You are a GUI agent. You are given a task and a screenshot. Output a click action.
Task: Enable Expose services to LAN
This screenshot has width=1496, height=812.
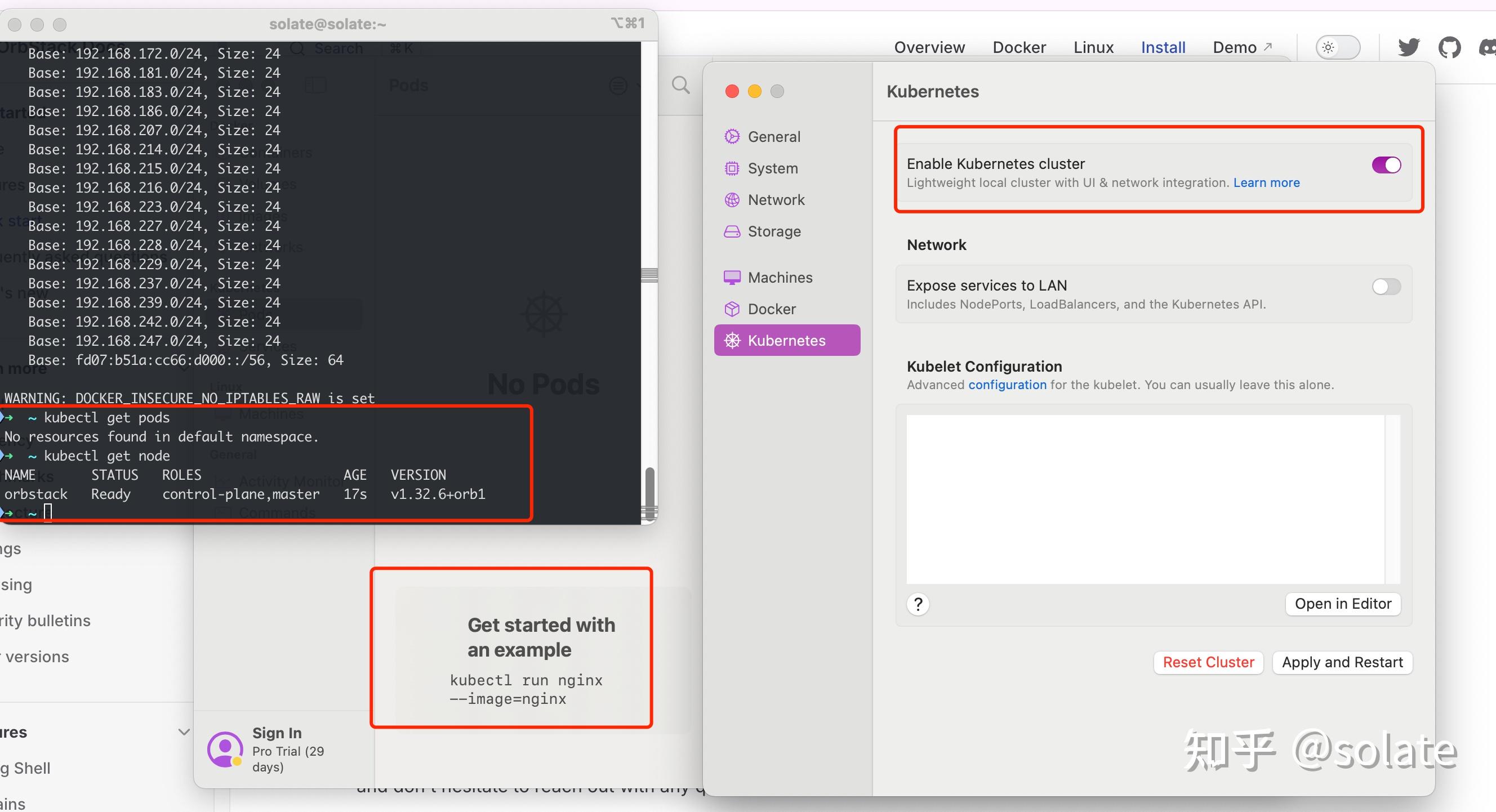coord(1386,286)
